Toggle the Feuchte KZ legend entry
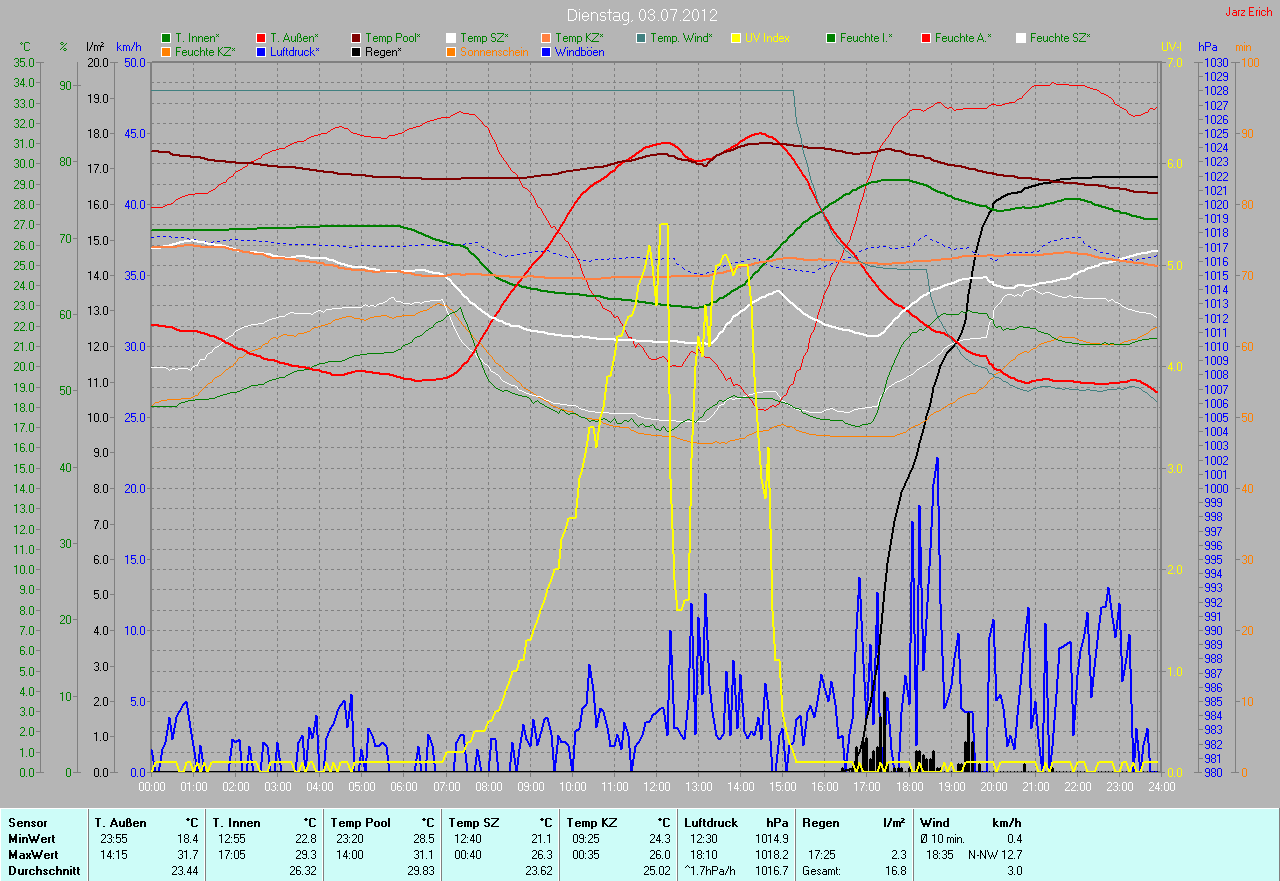The image size is (1280, 881). click(204, 52)
